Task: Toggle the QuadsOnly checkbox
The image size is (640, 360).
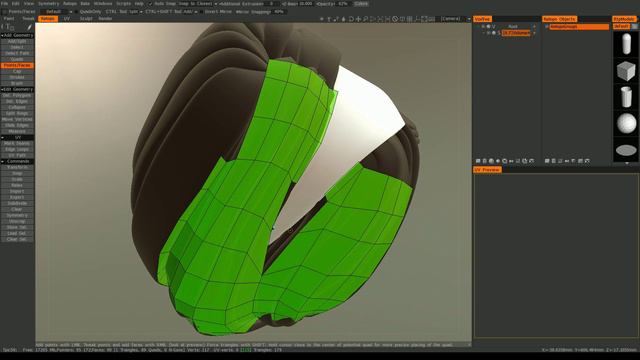Action: pyautogui.click(x=76, y=12)
